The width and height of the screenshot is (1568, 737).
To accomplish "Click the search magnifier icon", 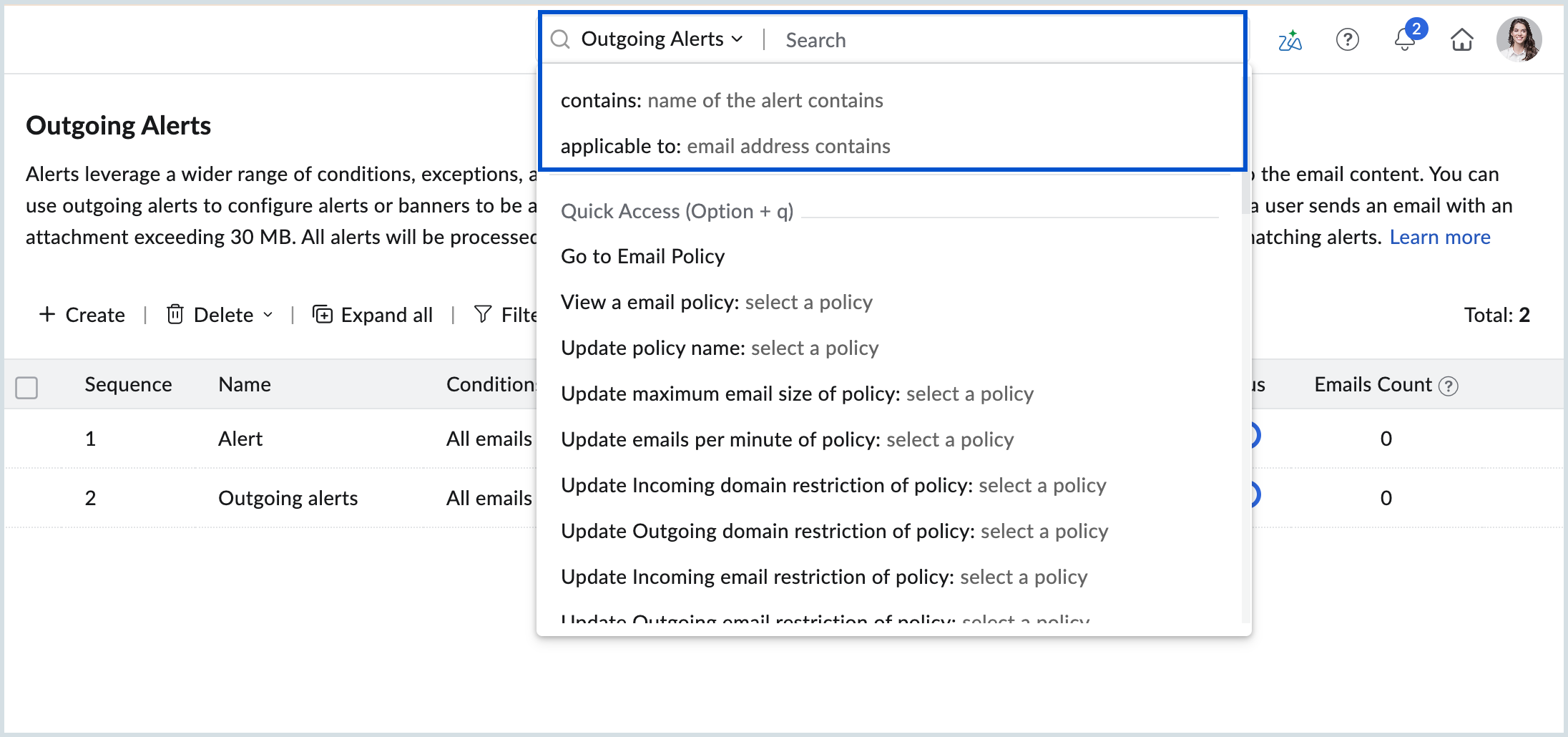I will [x=560, y=39].
